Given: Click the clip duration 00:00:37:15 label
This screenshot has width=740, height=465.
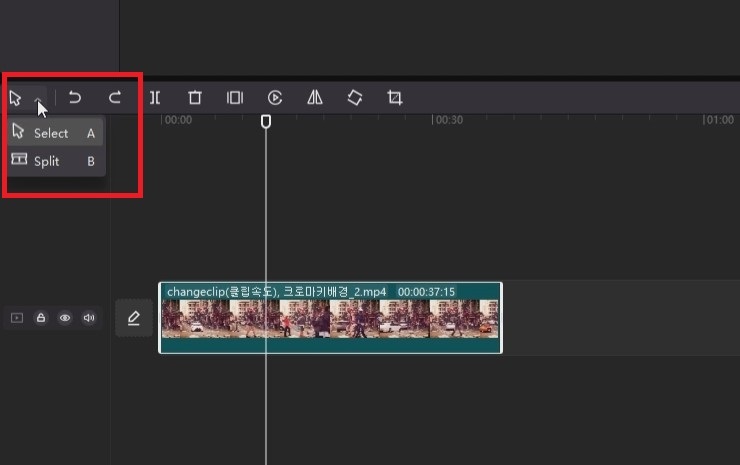Looking at the screenshot, I should pyautogui.click(x=426, y=292).
